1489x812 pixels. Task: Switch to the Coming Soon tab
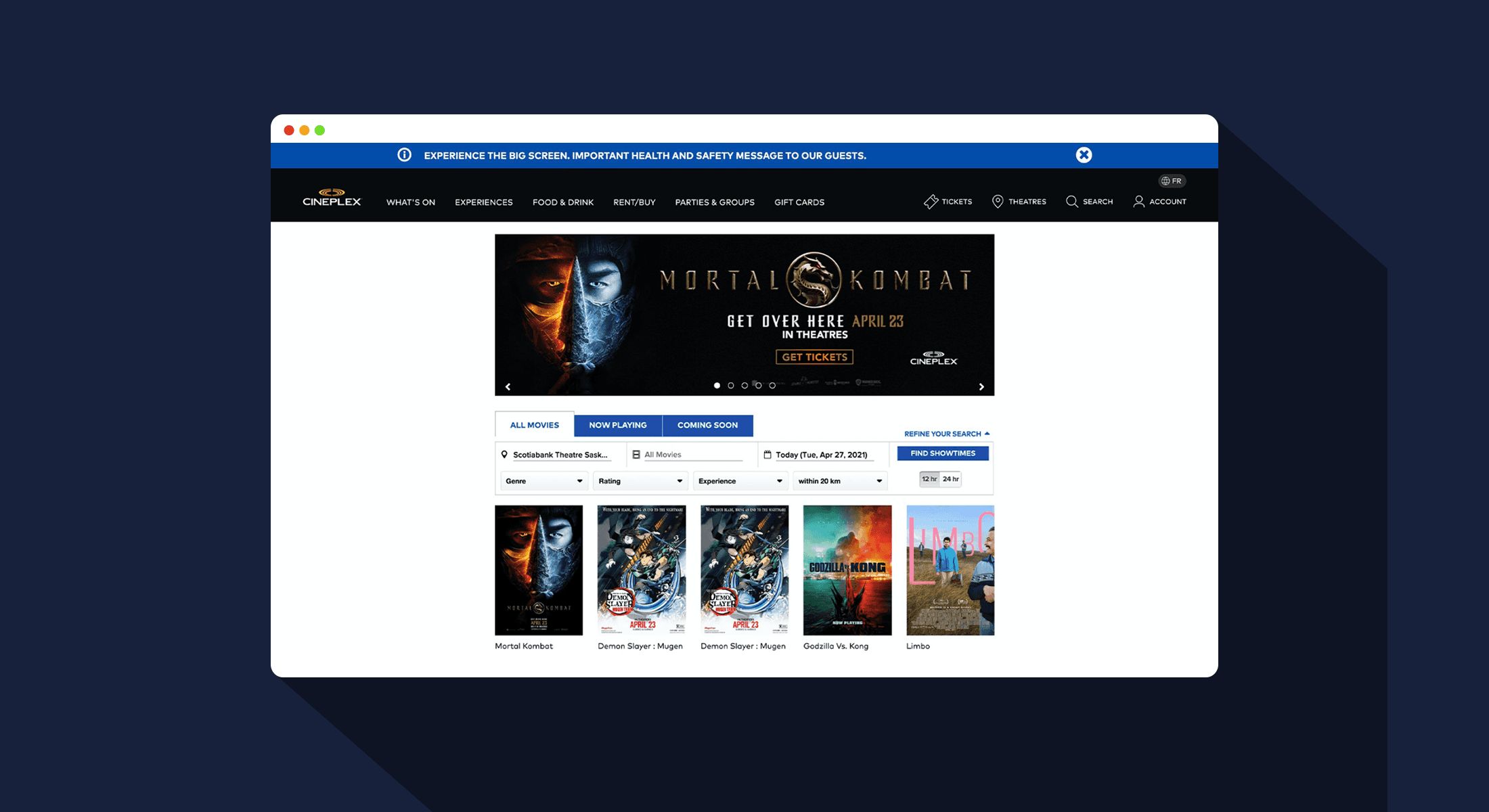pos(707,425)
